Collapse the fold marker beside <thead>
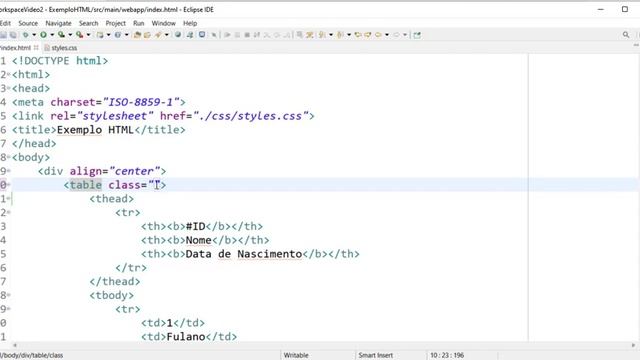This screenshot has width=640, height=360. click(9, 199)
